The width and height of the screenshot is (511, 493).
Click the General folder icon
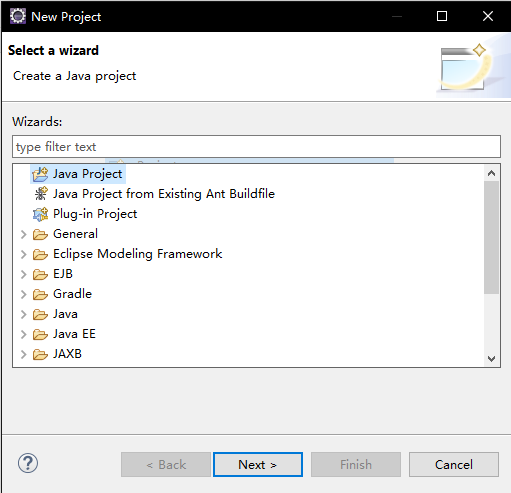click(x=40, y=234)
